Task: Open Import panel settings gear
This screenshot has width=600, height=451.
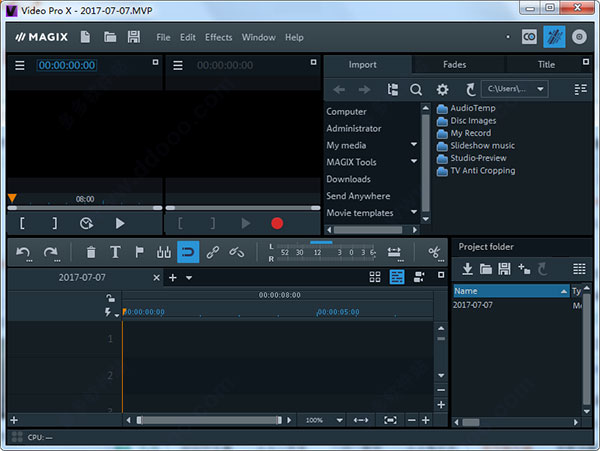Action: tap(442, 90)
